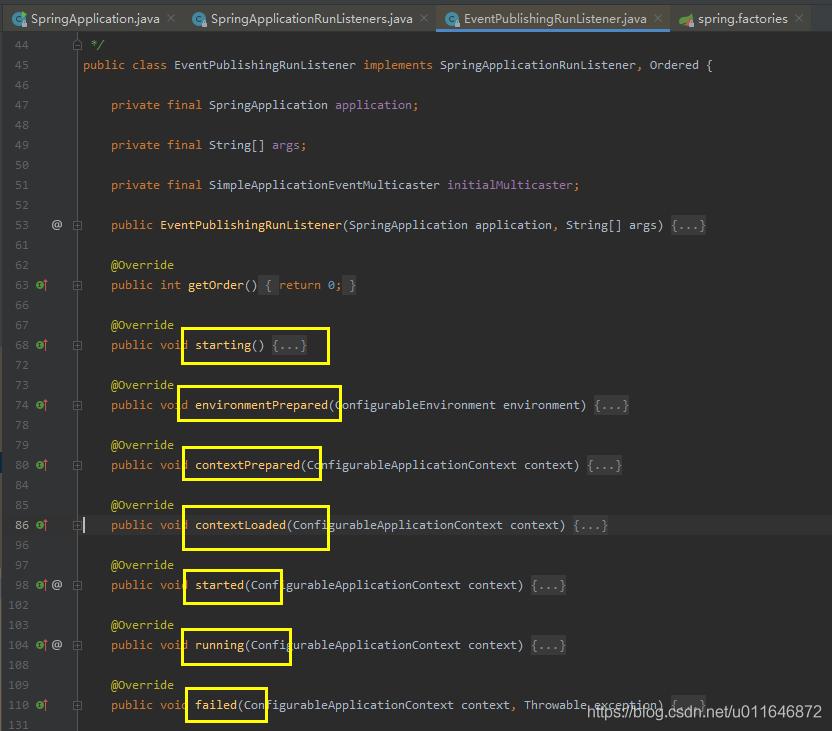Screen dimensions: 832x731
Task: Click the @ gutter icon on line 53
Action: [57, 225]
